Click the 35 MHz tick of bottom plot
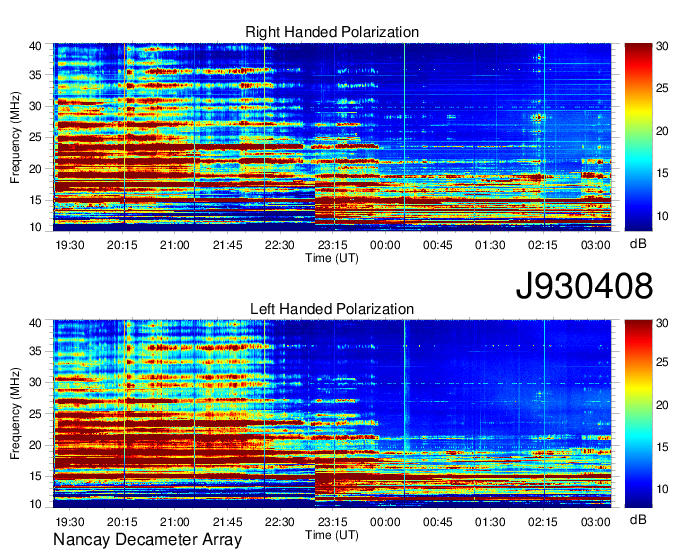 click(35, 351)
